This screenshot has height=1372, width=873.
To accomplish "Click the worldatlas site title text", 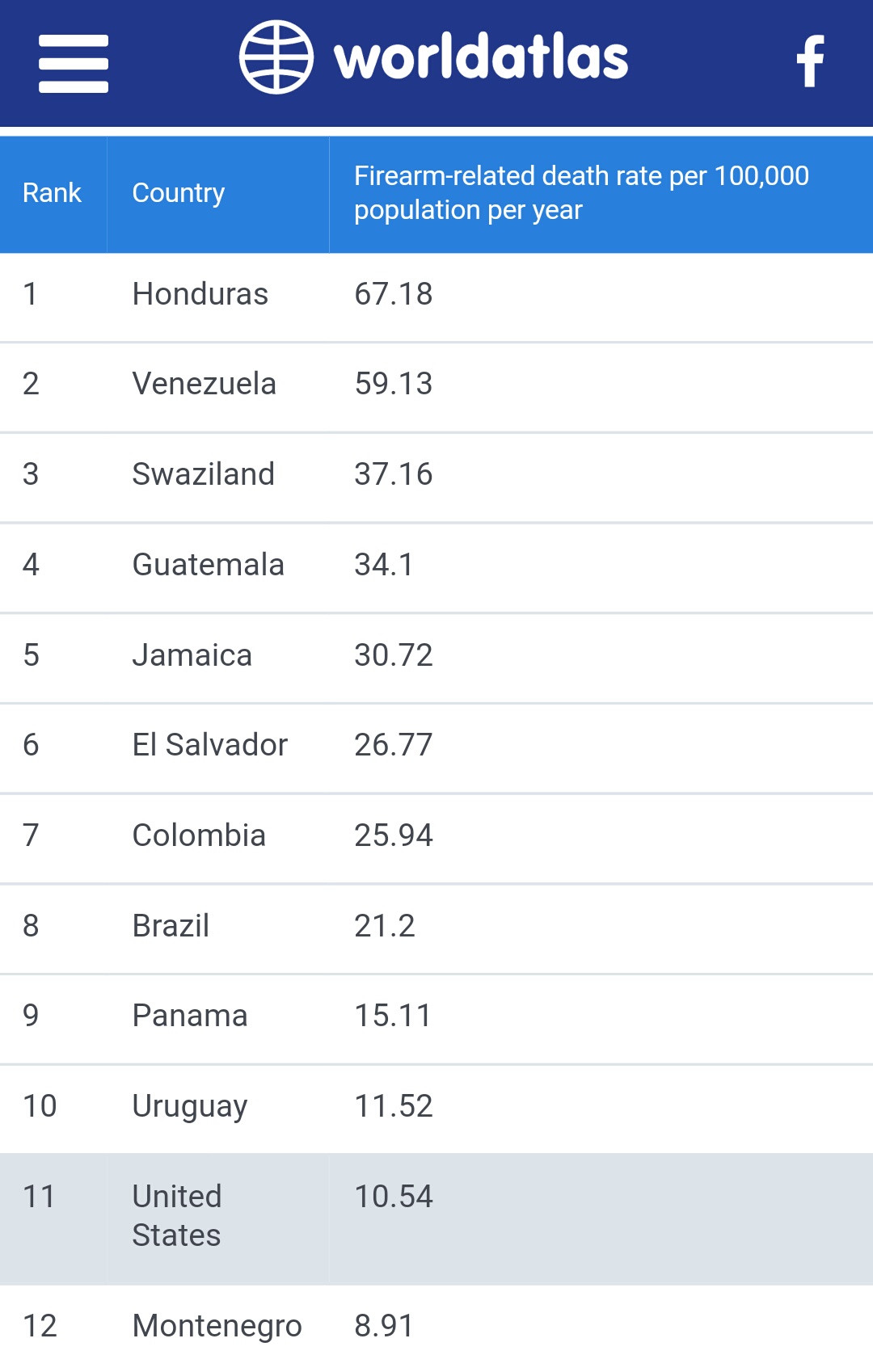I will (x=481, y=57).
